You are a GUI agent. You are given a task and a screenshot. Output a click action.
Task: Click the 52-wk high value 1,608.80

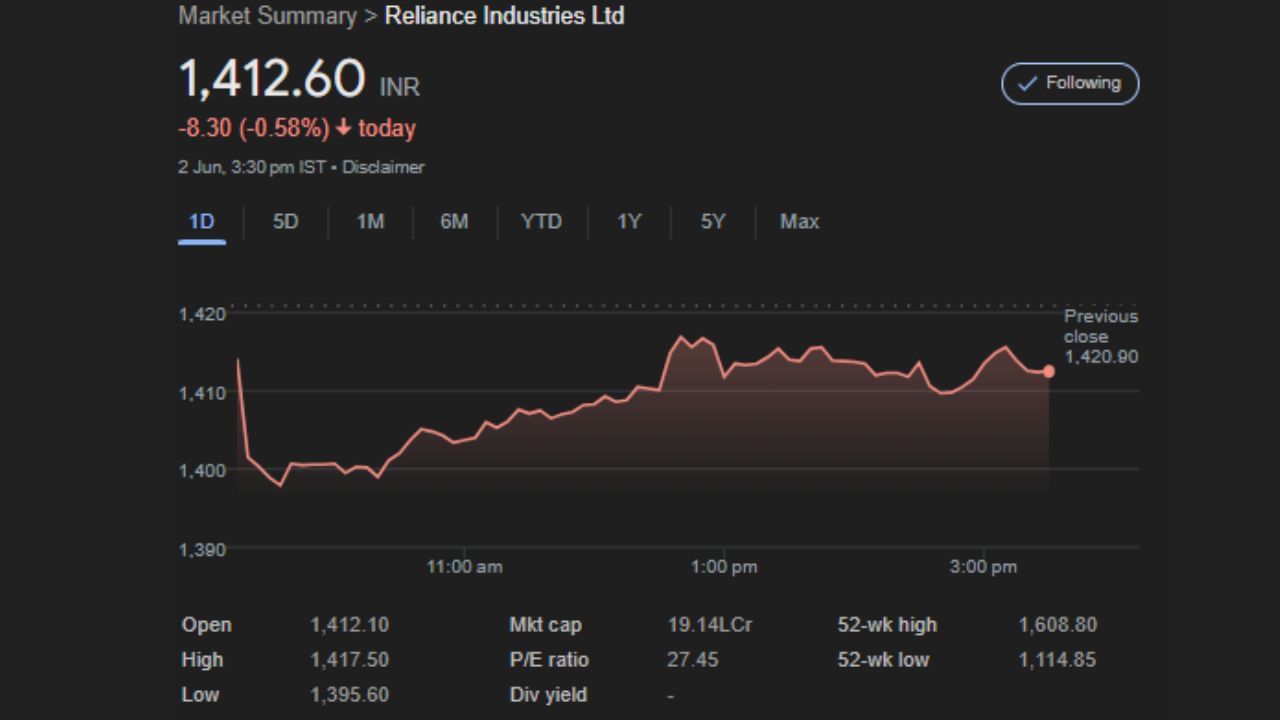(x=1058, y=625)
